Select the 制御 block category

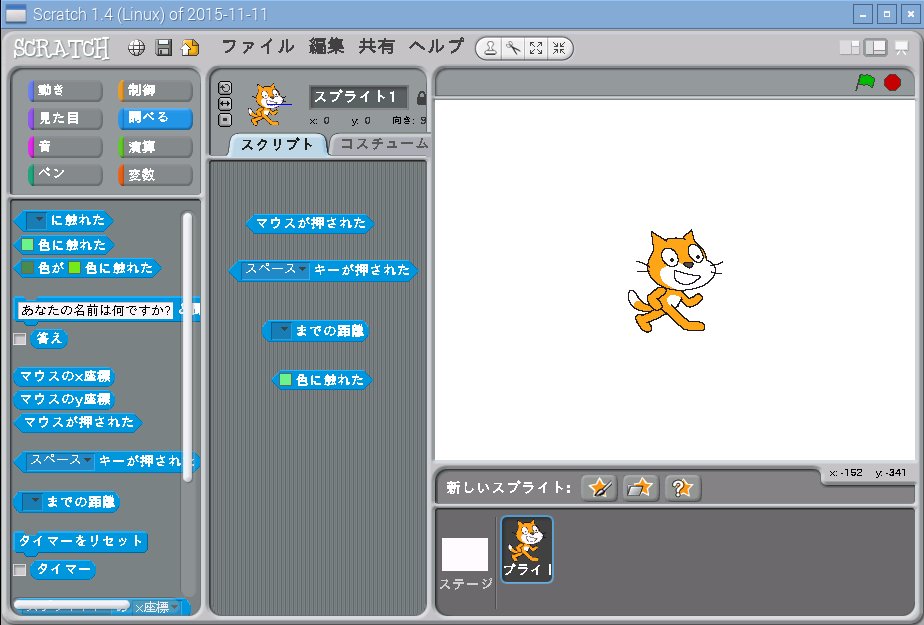156,90
